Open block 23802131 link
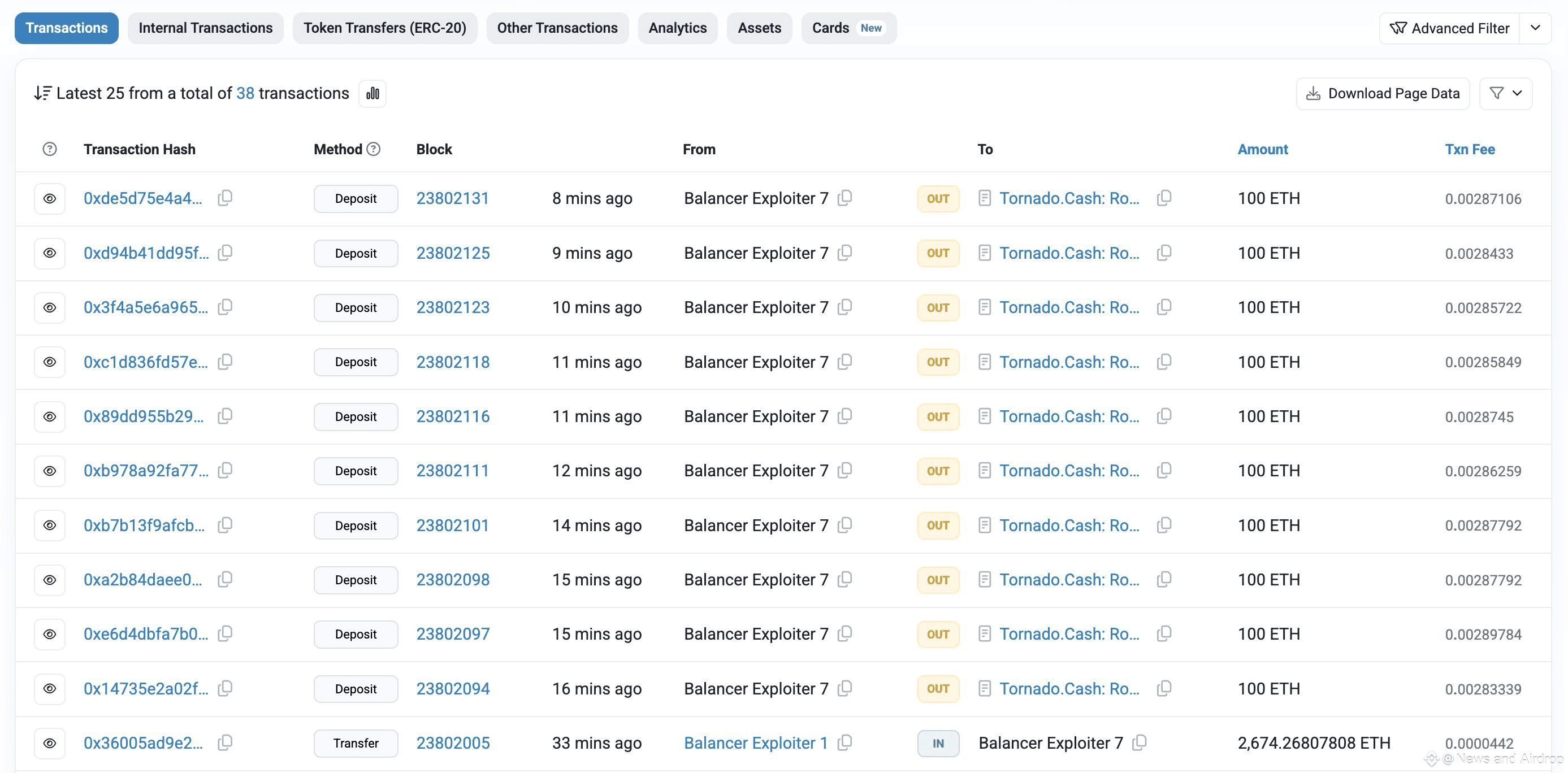1568x773 pixels. point(452,198)
